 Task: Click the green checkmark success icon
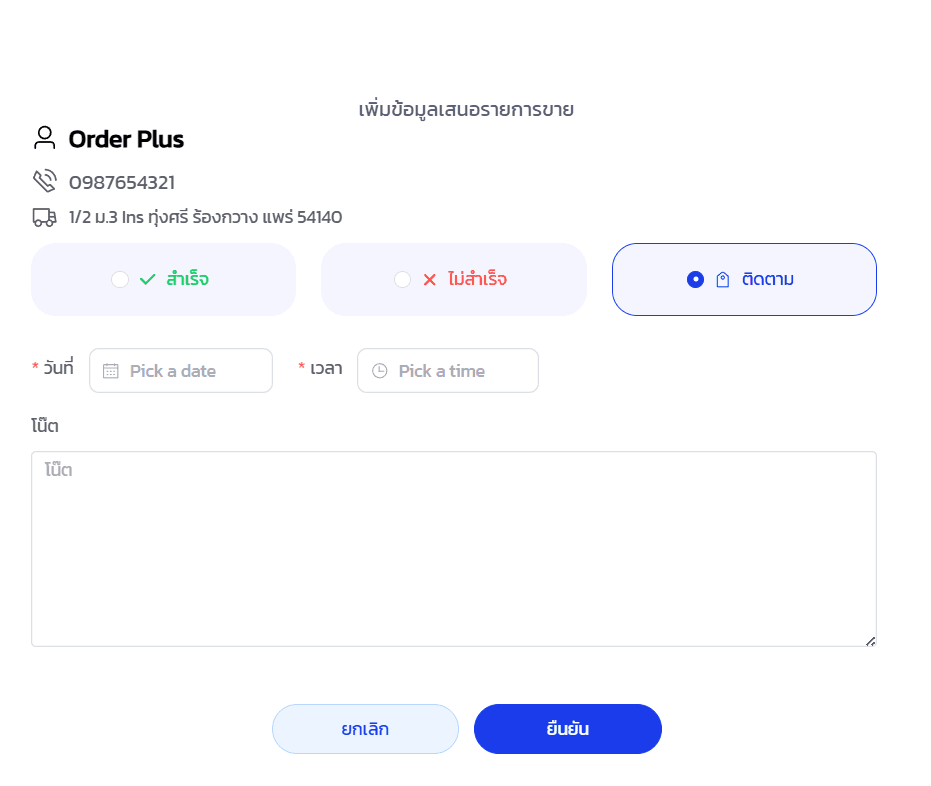click(x=148, y=280)
